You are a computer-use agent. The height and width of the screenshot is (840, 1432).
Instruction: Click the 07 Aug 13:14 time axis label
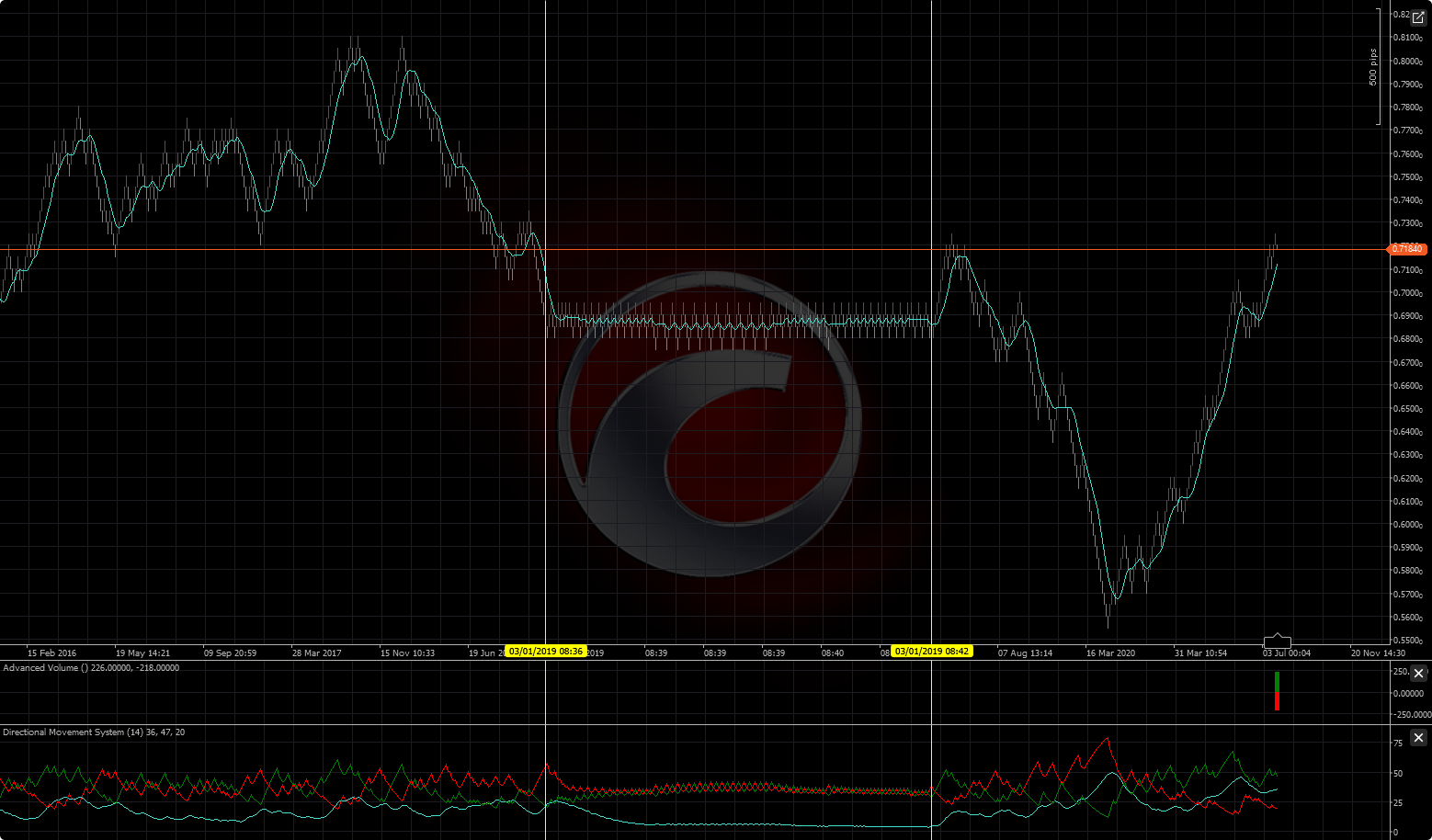coord(1025,653)
